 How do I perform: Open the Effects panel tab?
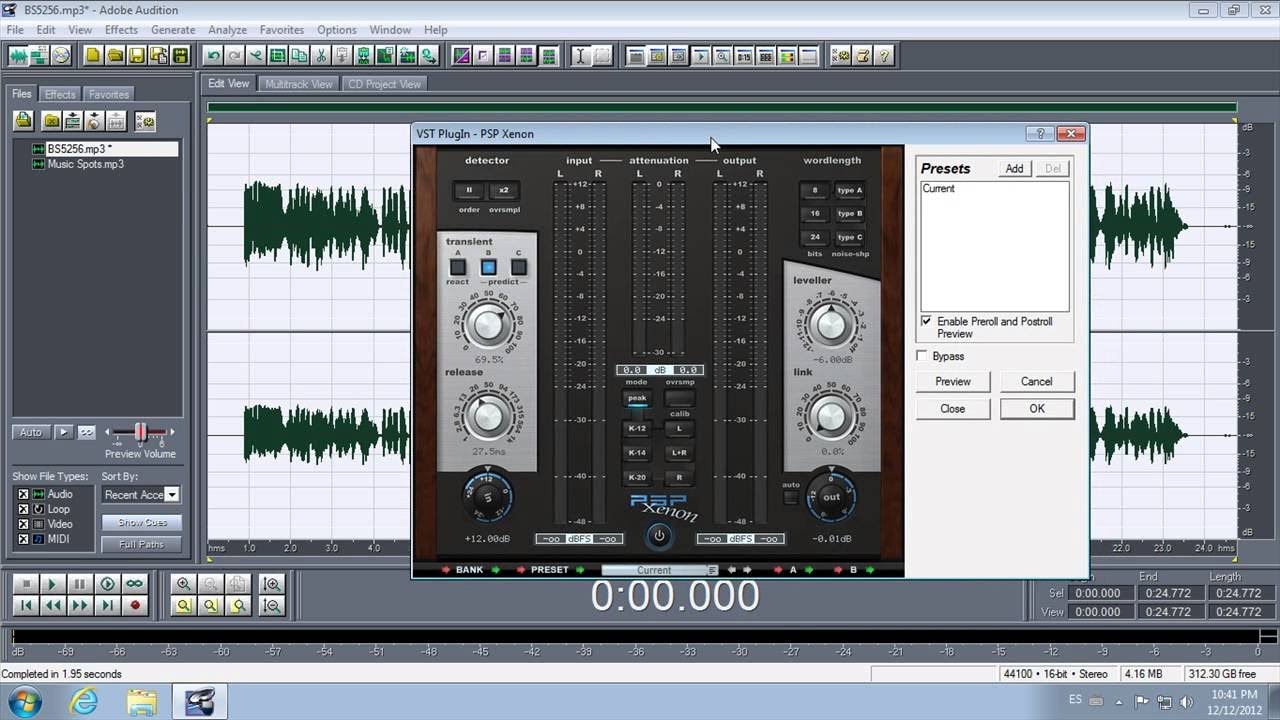click(x=60, y=94)
